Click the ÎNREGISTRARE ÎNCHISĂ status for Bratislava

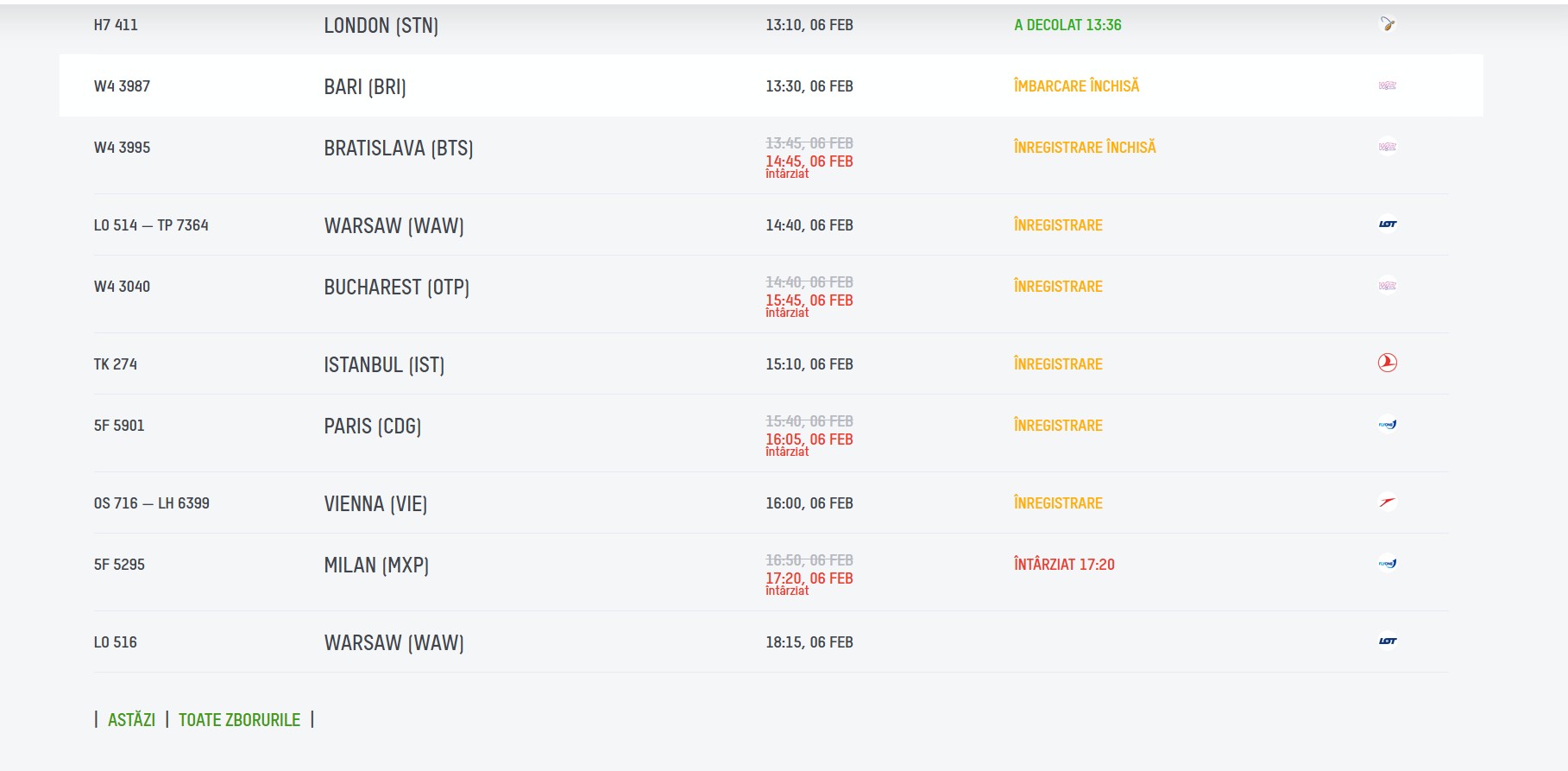(1084, 148)
